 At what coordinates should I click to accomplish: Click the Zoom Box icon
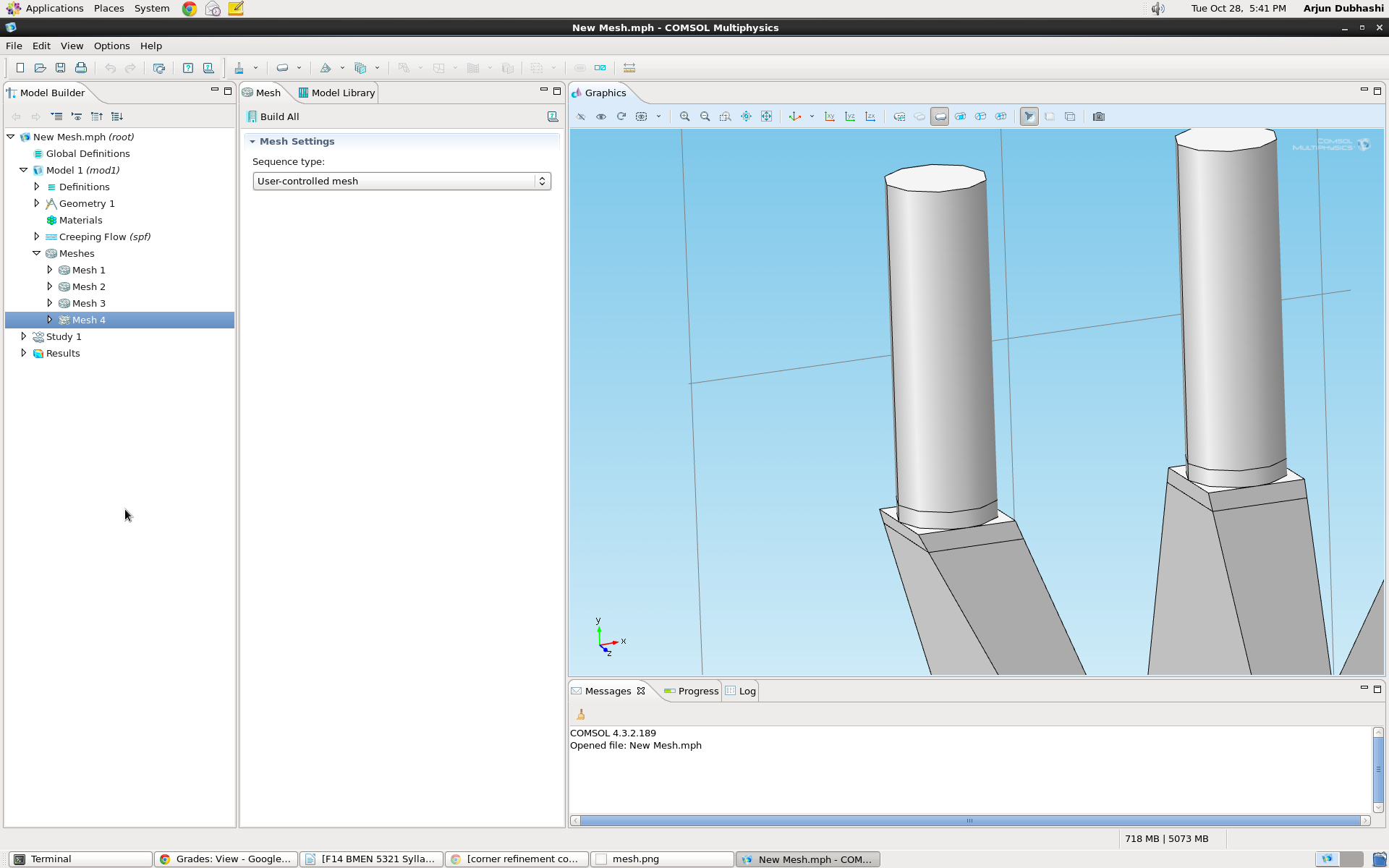(x=725, y=116)
